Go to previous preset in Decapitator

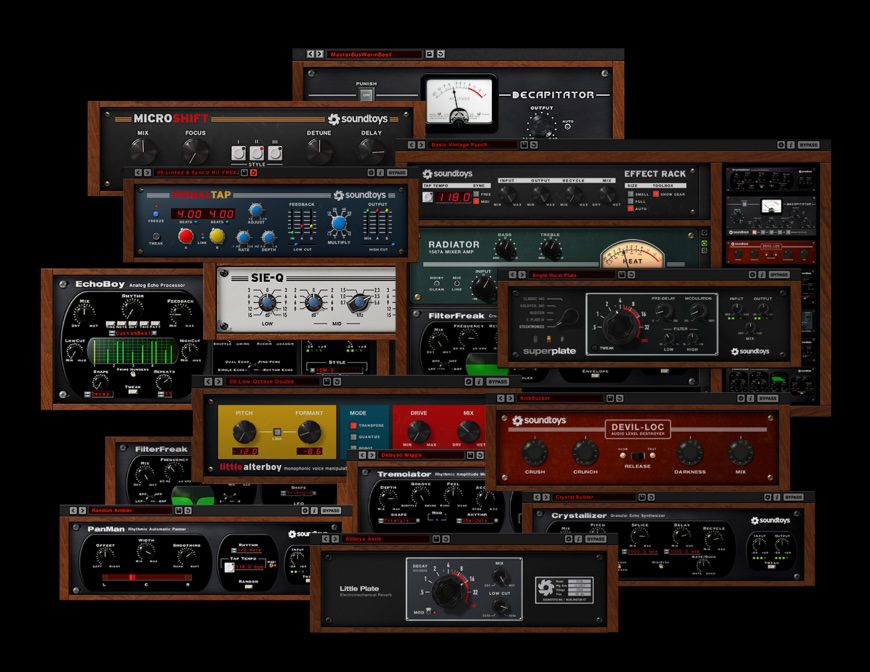[x=311, y=54]
